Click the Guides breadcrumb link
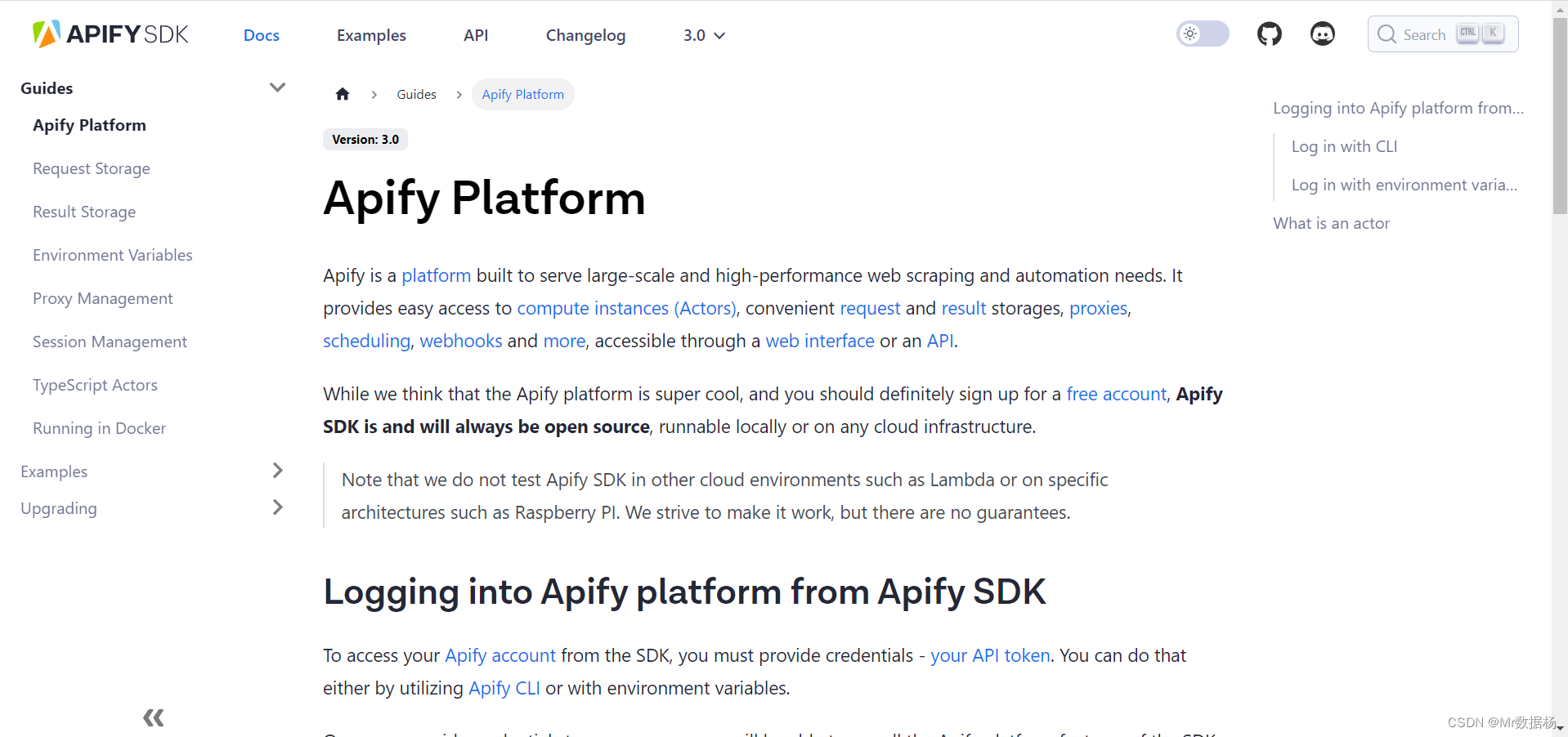Image resolution: width=1568 pixels, height=737 pixels. (x=416, y=94)
